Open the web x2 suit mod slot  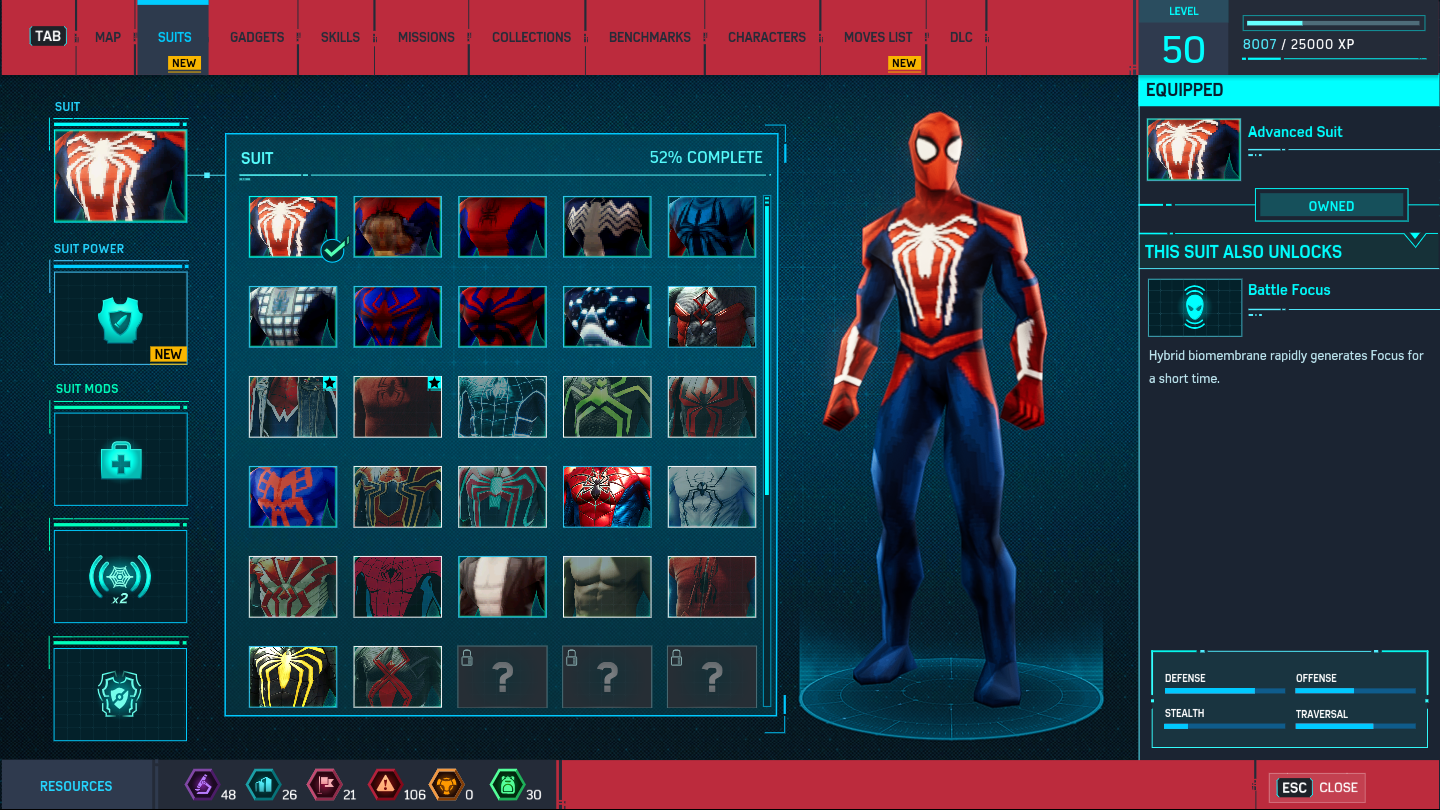[120, 577]
